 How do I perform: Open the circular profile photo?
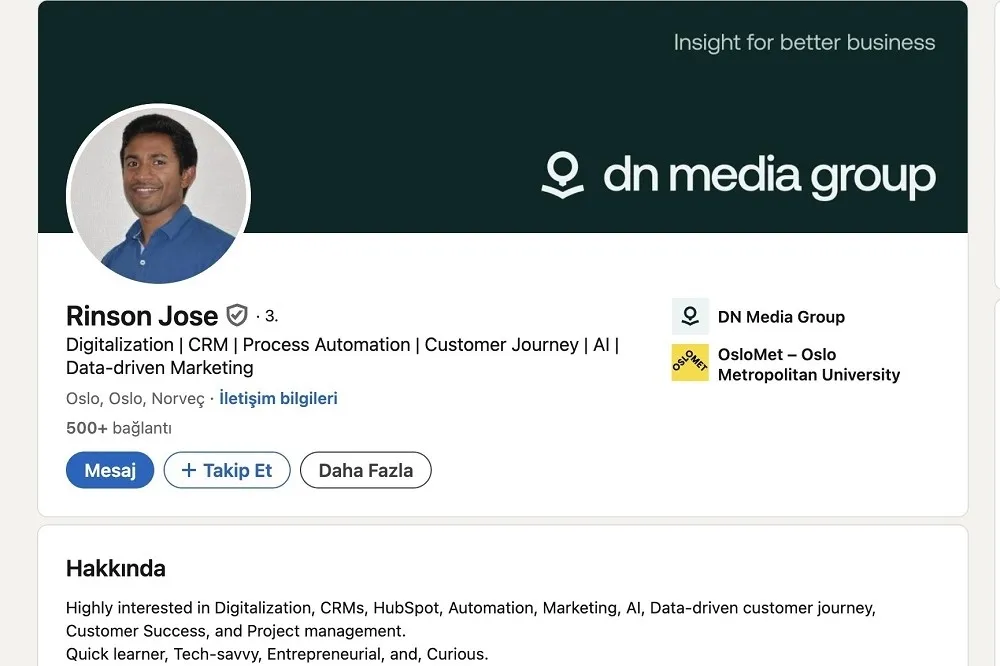(x=158, y=195)
